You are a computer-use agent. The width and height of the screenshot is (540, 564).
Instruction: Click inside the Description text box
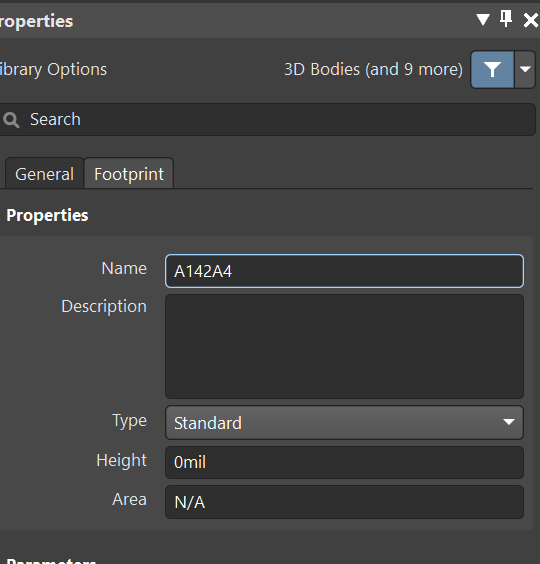tap(344, 346)
